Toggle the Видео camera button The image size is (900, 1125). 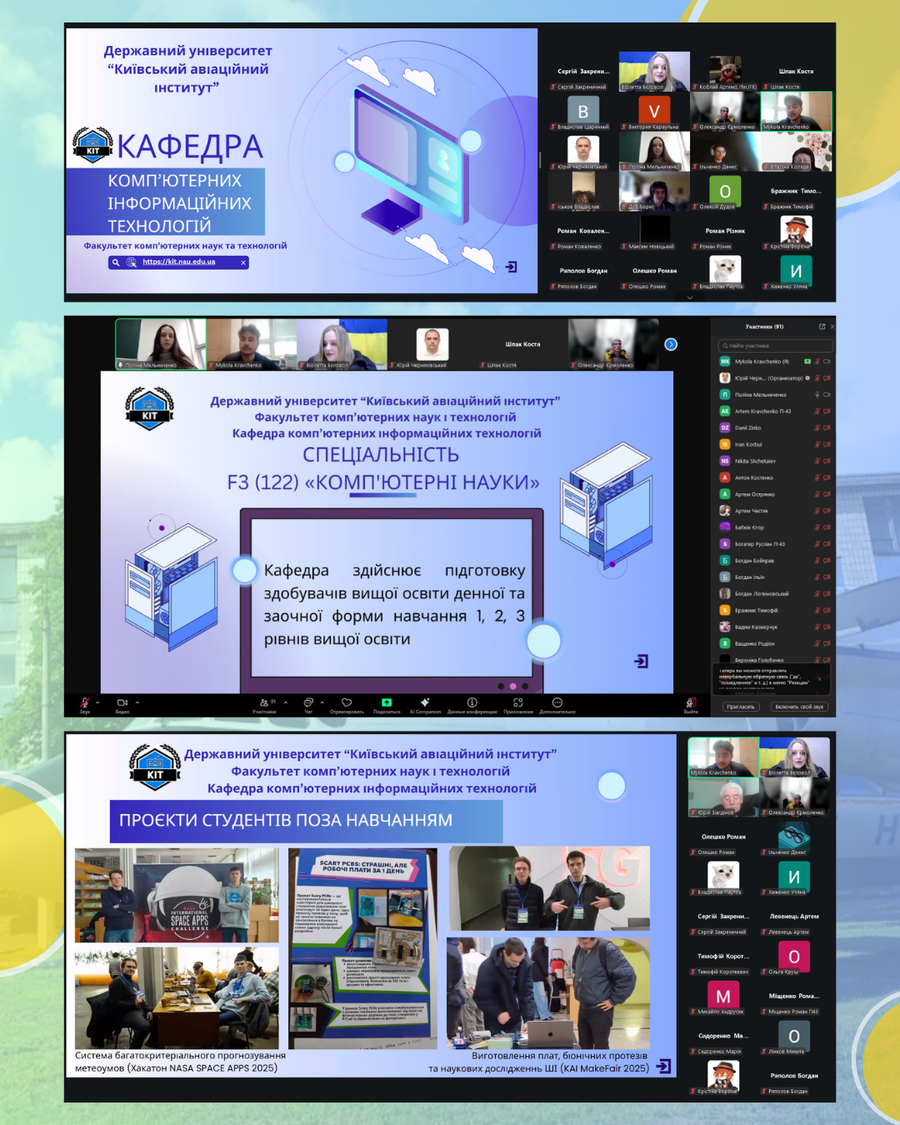coord(122,702)
